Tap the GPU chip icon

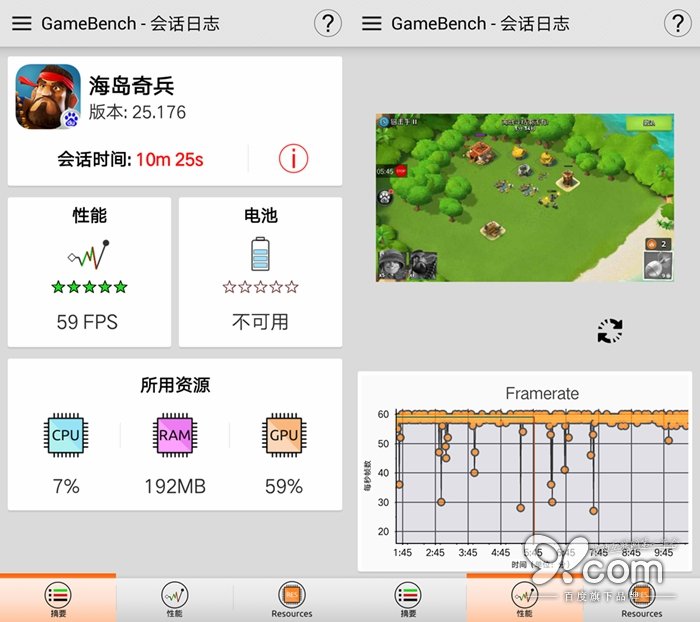(x=283, y=435)
